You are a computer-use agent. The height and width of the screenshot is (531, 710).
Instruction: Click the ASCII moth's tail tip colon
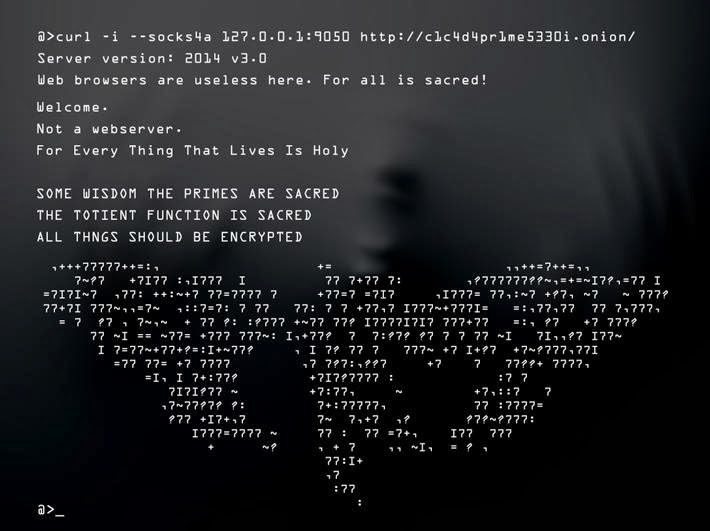pyautogui.click(x=360, y=502)
